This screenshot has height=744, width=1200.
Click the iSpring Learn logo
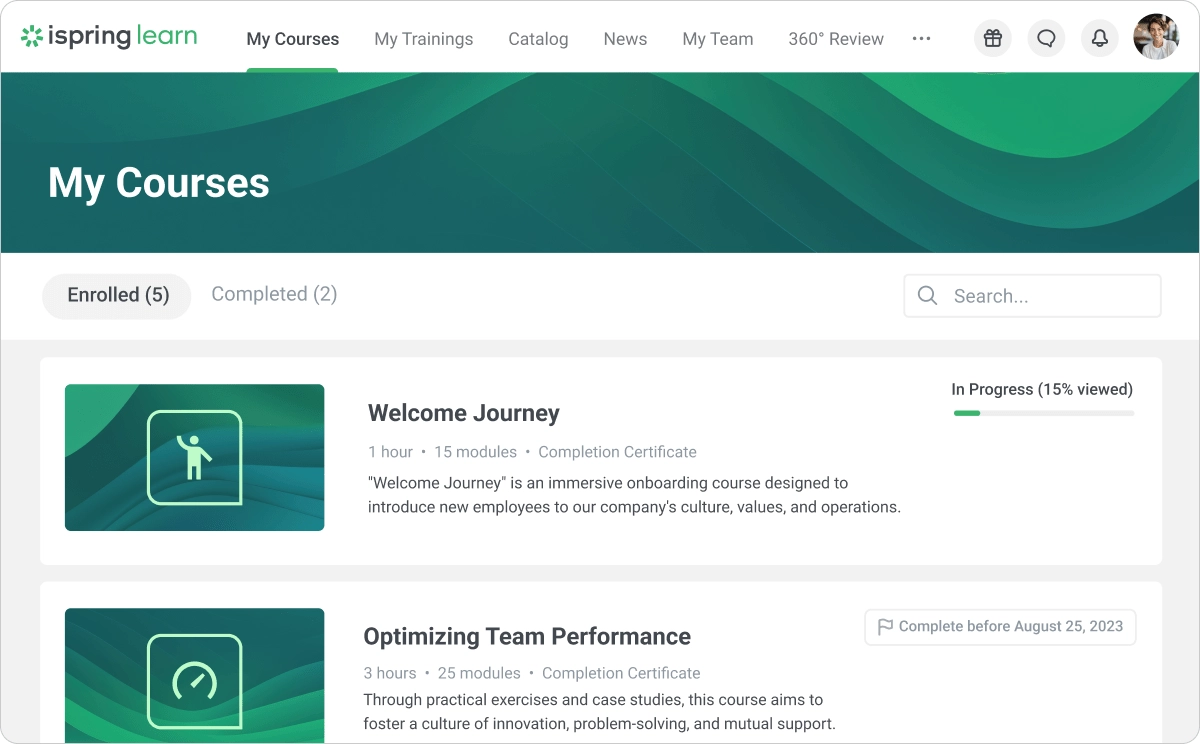[109, 37]
